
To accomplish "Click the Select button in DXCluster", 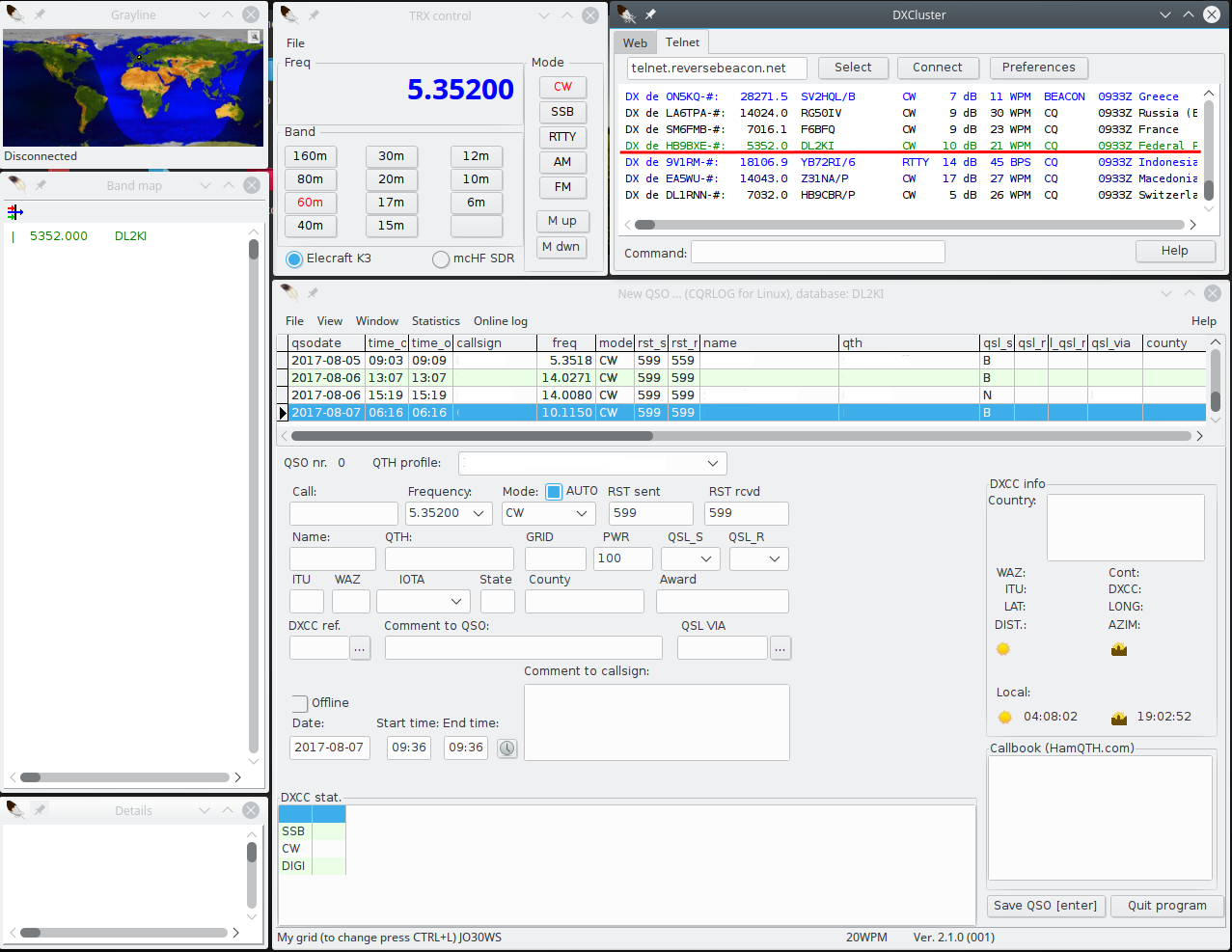I will [x=853, y=68].
